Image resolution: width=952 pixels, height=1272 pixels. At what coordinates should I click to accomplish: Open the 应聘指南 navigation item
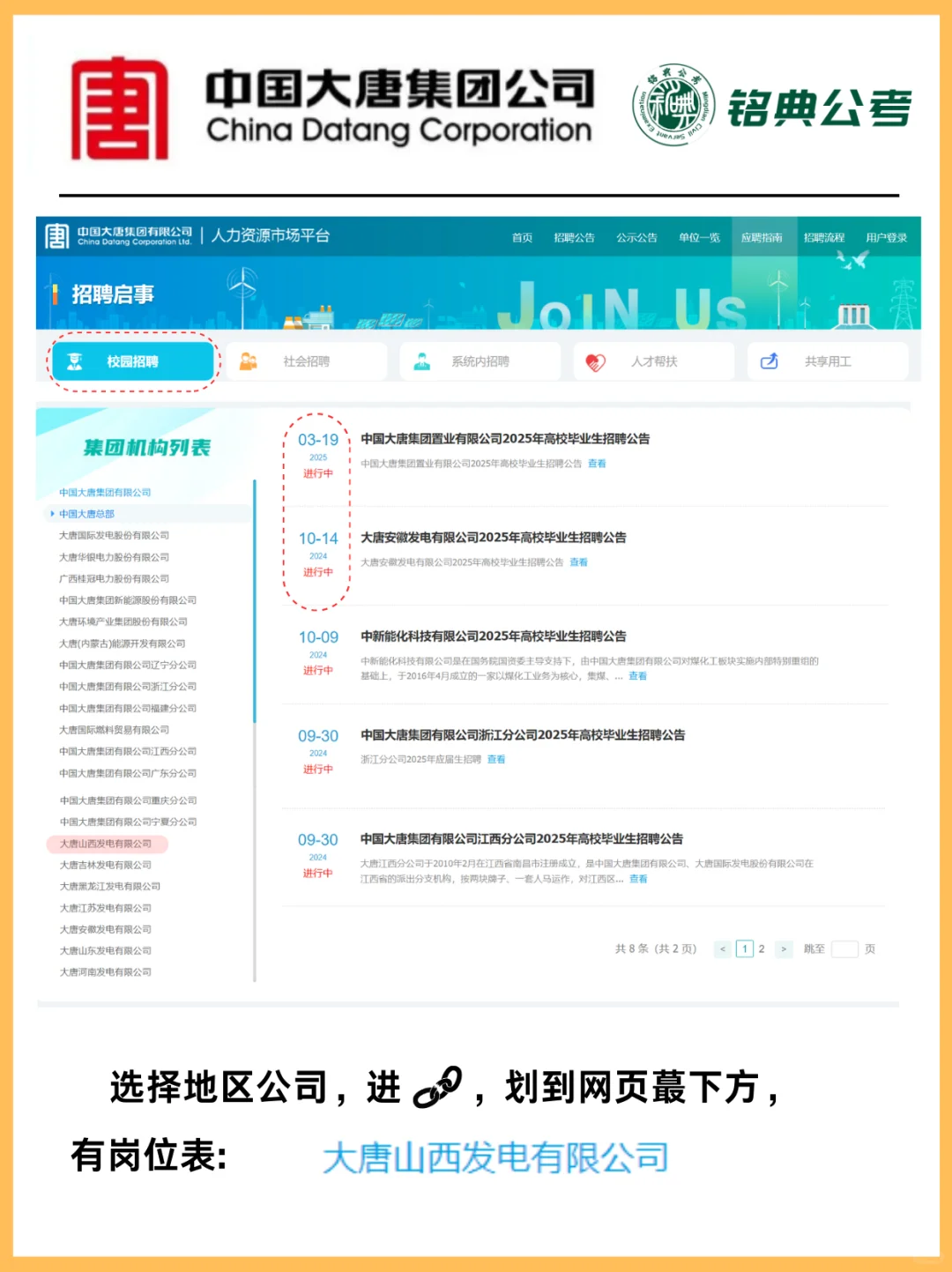pyautogui.click(x=762, y=238)
